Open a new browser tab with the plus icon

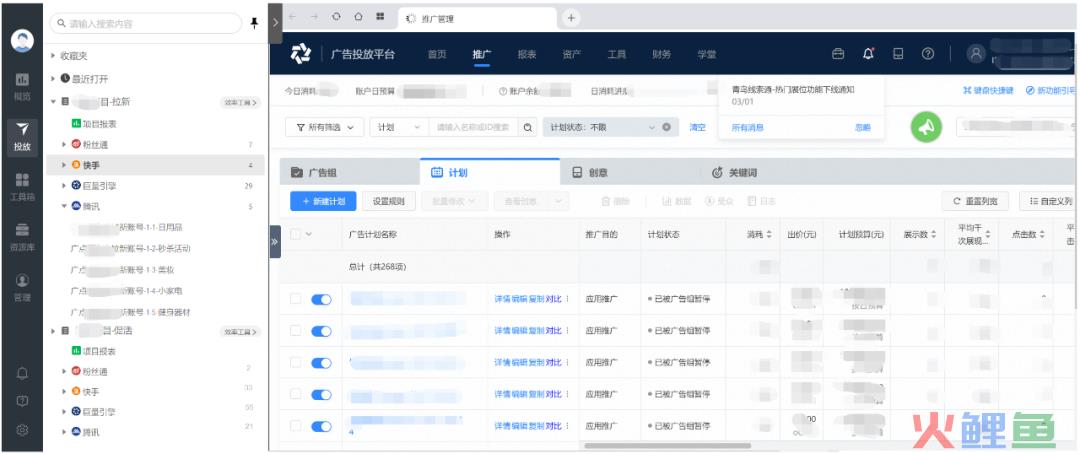[571, 19]
